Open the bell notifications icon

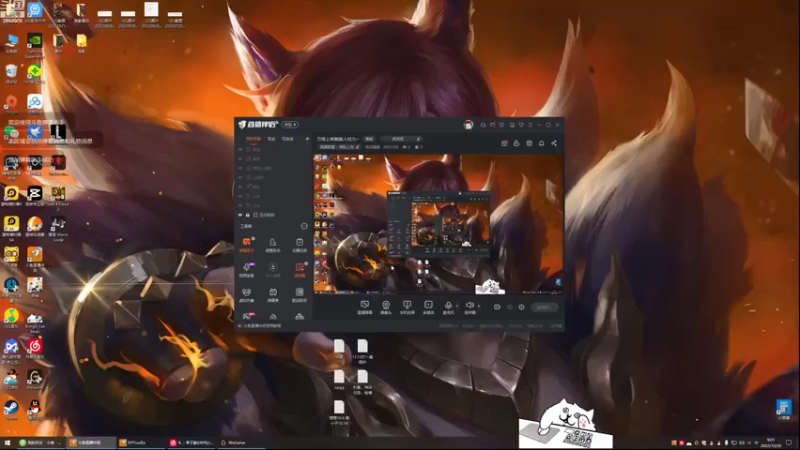[541, 143]
